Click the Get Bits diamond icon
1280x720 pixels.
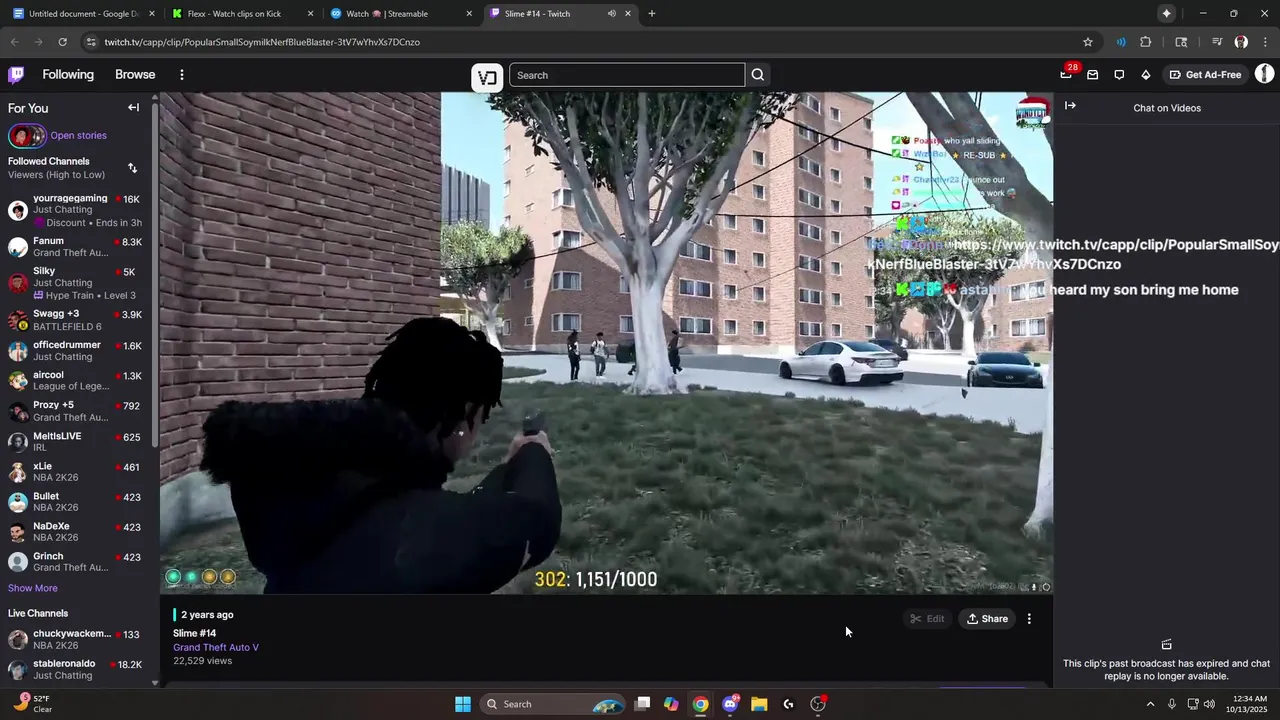click(x=1146, y=75)
